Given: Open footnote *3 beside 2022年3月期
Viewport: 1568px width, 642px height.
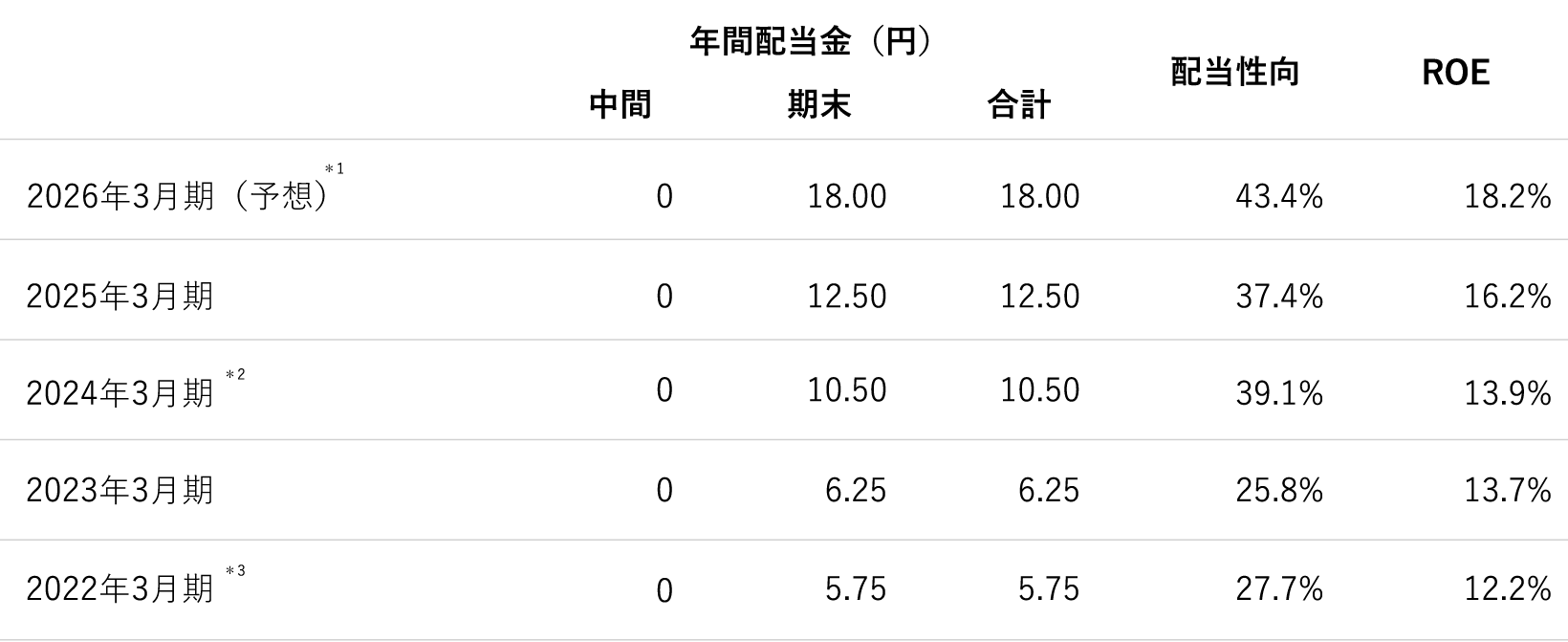Looking at the screenshot, I should pyautogui.click(x=235, y=572).
